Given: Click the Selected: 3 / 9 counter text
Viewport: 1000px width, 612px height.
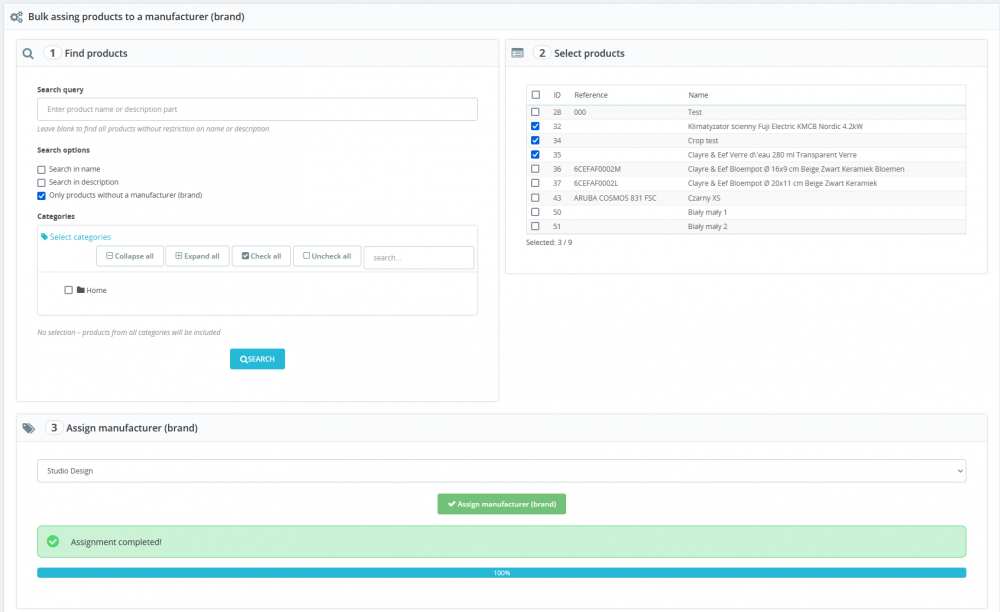Looking at the screenshot, I should tap(549, 242).
